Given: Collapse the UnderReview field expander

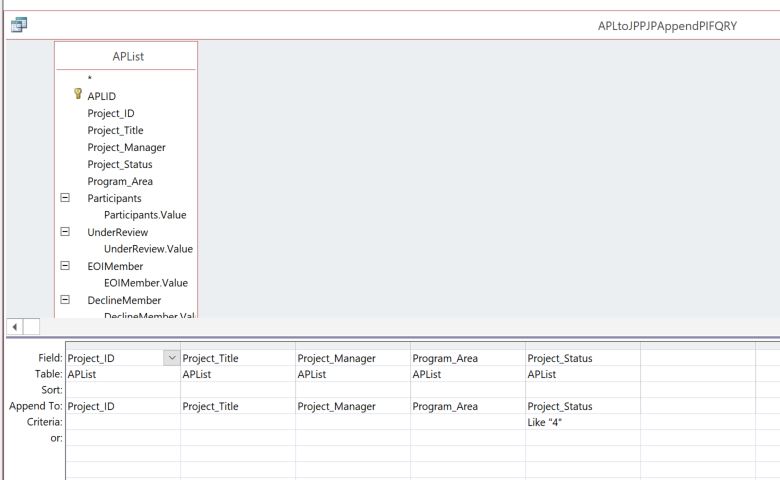Looking at the screenshot, I should (x=66, y=232).
